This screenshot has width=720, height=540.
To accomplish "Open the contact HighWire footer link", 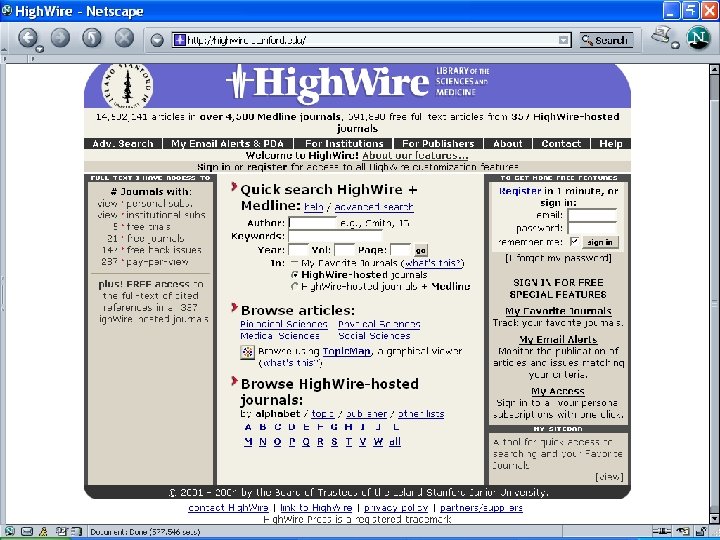I will (x=228, y=508).
